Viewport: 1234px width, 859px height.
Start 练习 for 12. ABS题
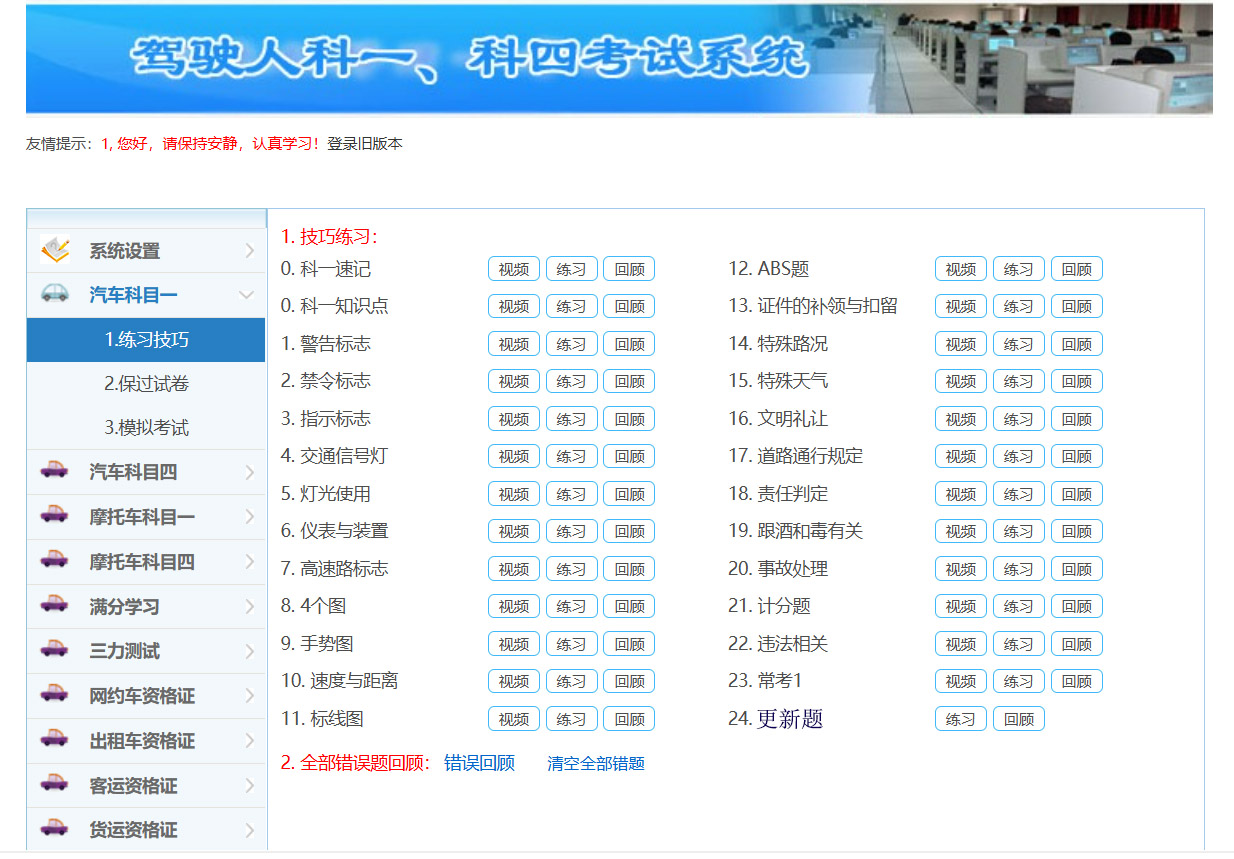coord(1018,269)
